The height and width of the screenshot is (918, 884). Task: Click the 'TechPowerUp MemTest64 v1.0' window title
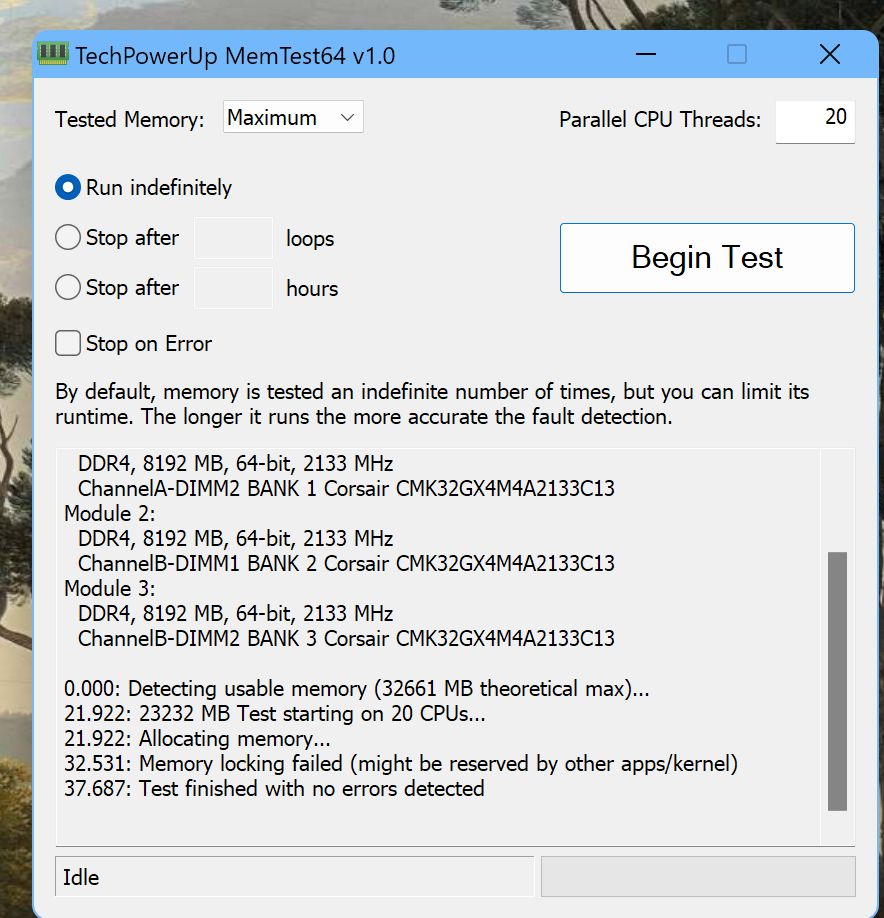(235, 56)
